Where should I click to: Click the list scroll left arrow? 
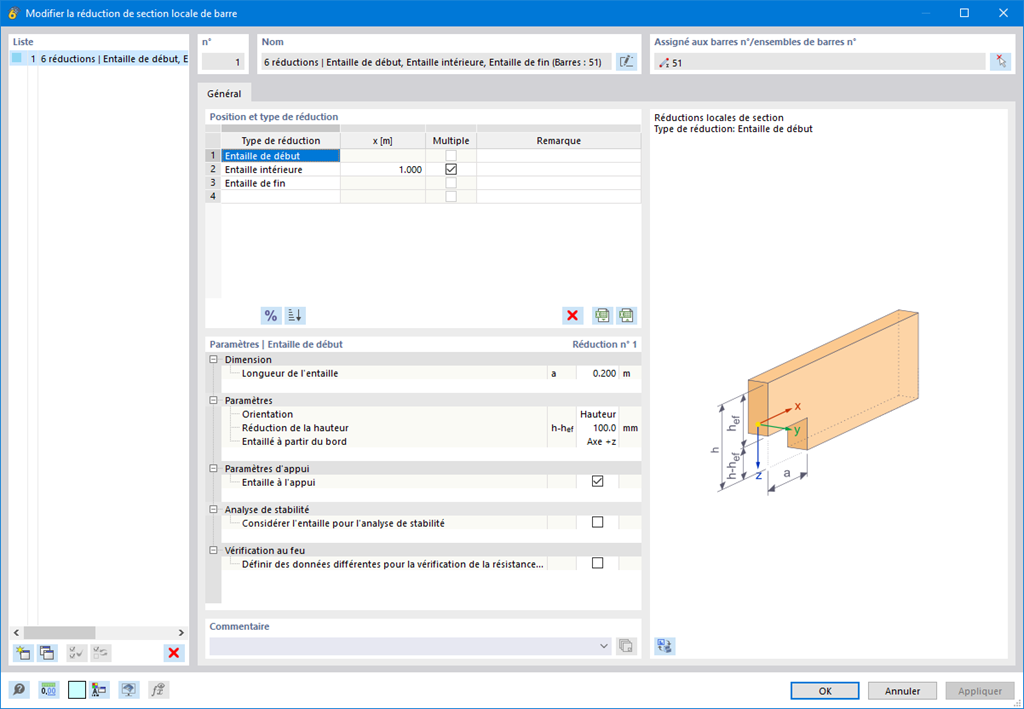(17, 633)
